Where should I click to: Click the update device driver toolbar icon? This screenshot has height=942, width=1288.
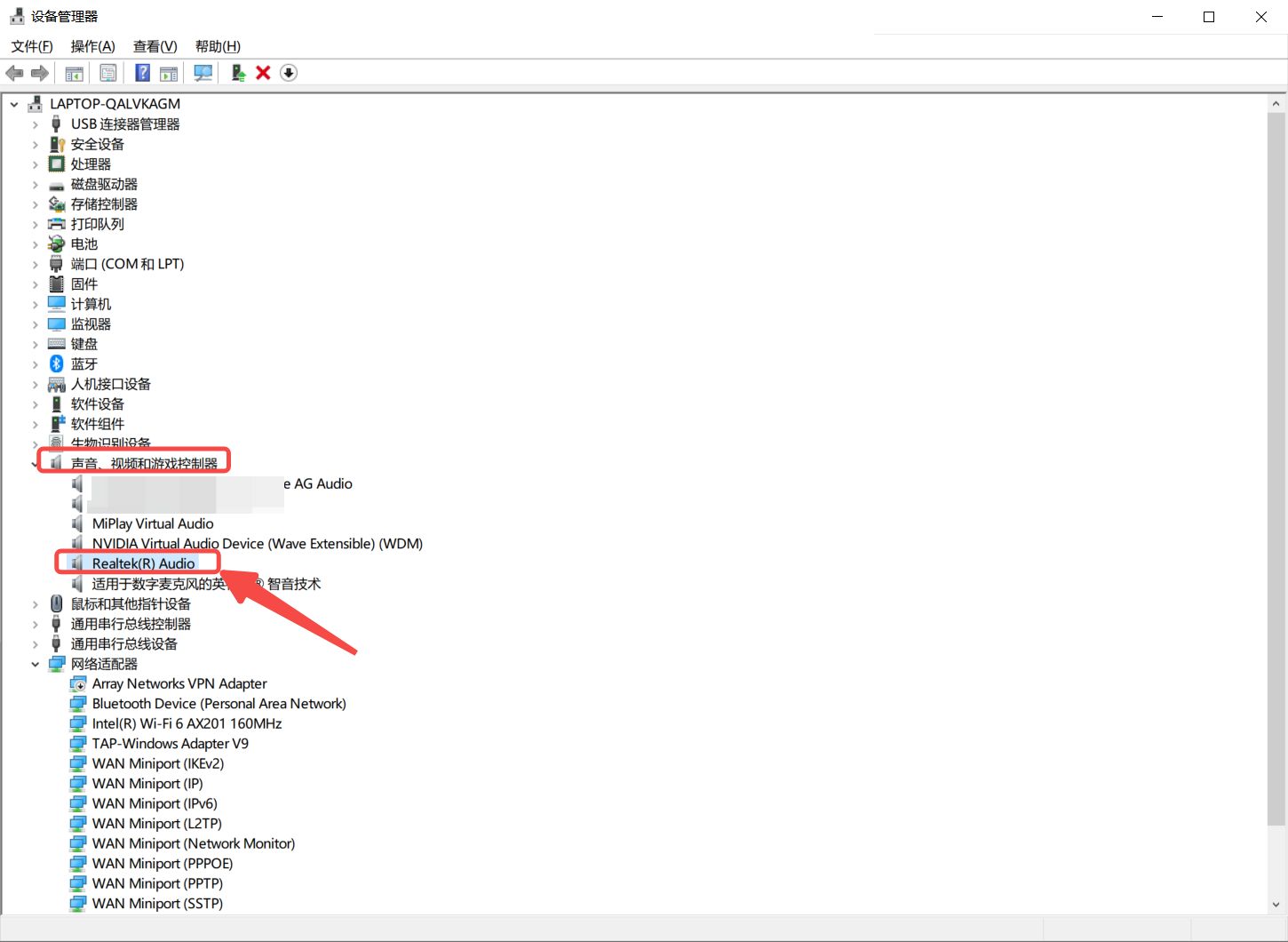(238, 73)
